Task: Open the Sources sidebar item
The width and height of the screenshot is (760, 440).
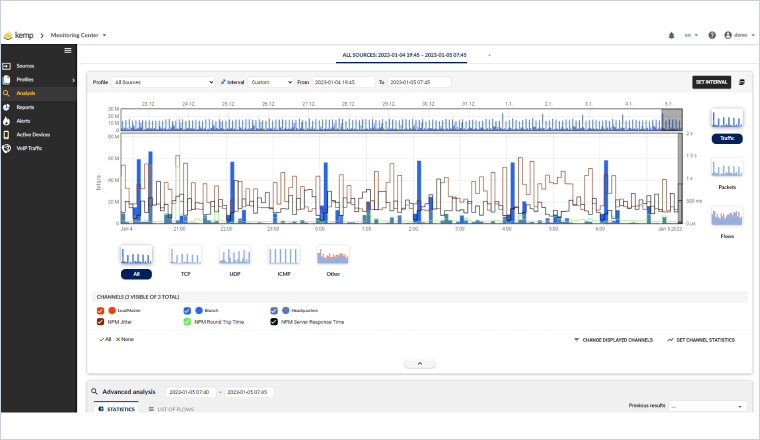Action: click(x=25, y=66)
